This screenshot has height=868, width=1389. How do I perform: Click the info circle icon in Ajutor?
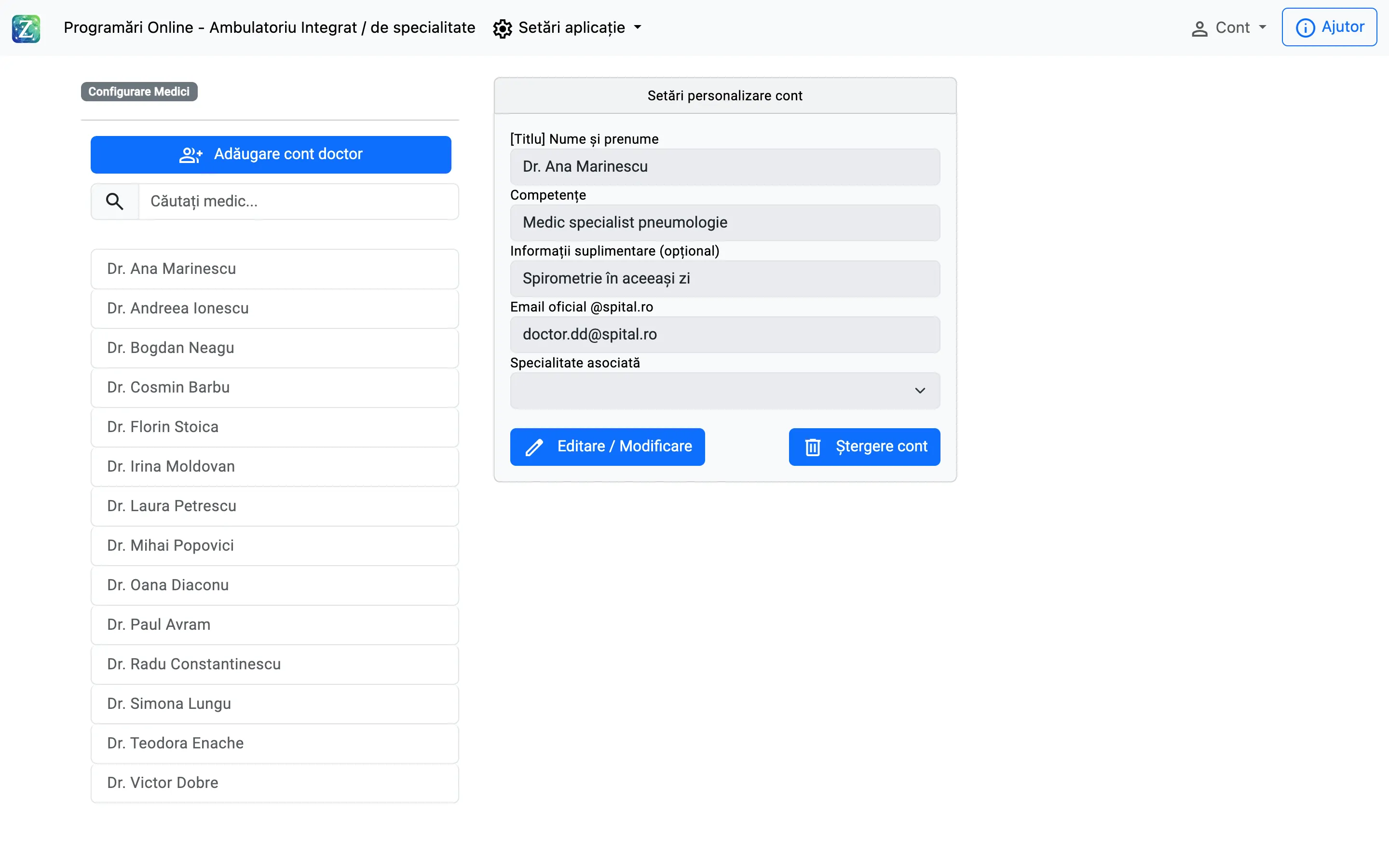tap(1305, 27)
